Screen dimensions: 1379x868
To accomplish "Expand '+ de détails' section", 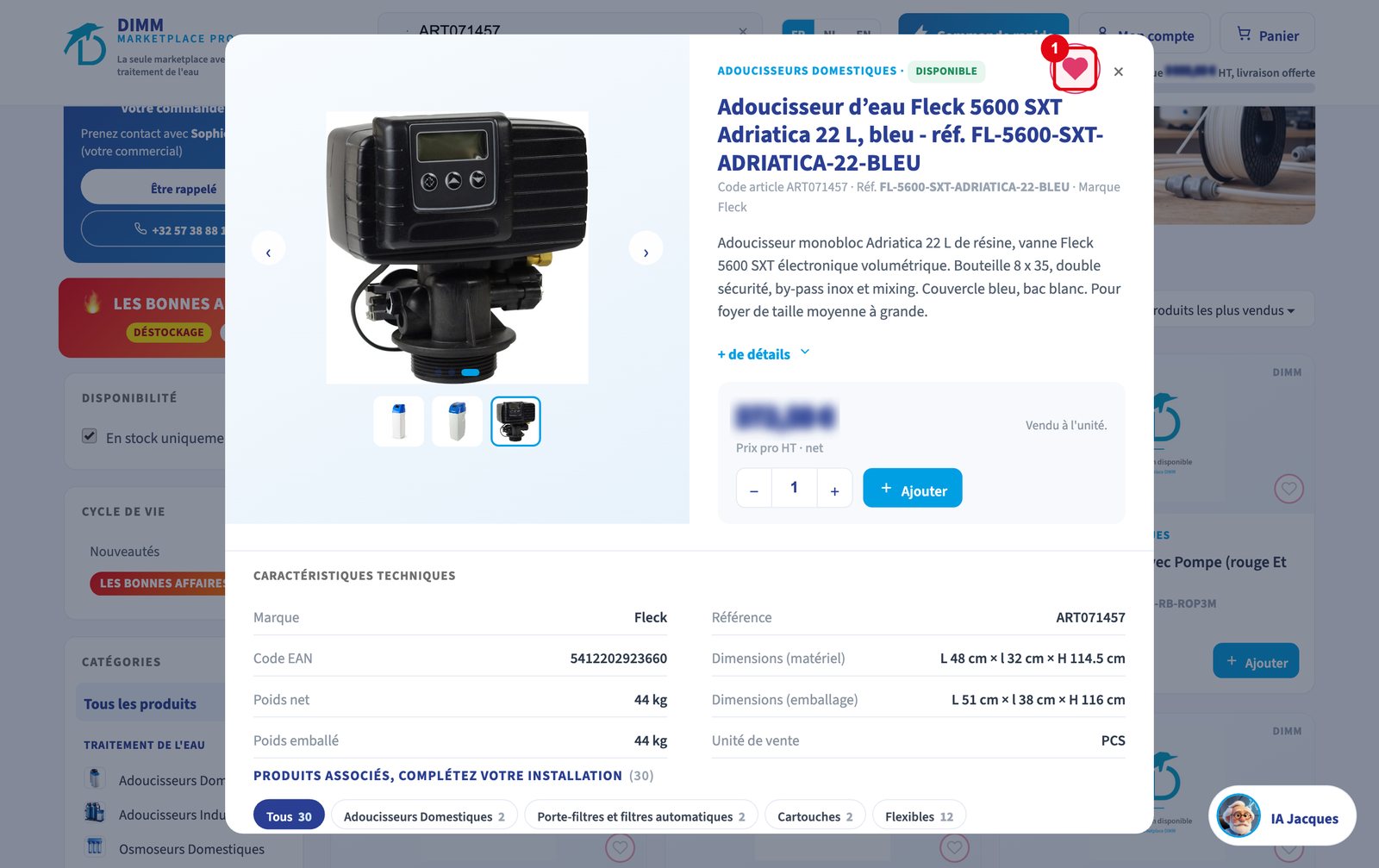I will [764, 353].
